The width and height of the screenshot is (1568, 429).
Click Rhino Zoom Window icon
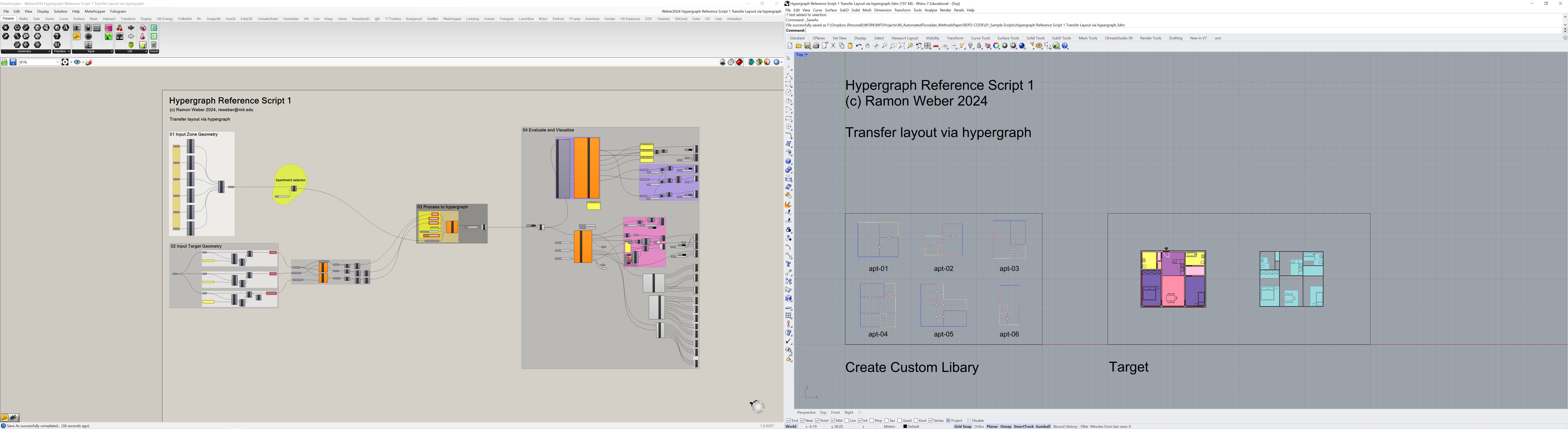[893, 46]
